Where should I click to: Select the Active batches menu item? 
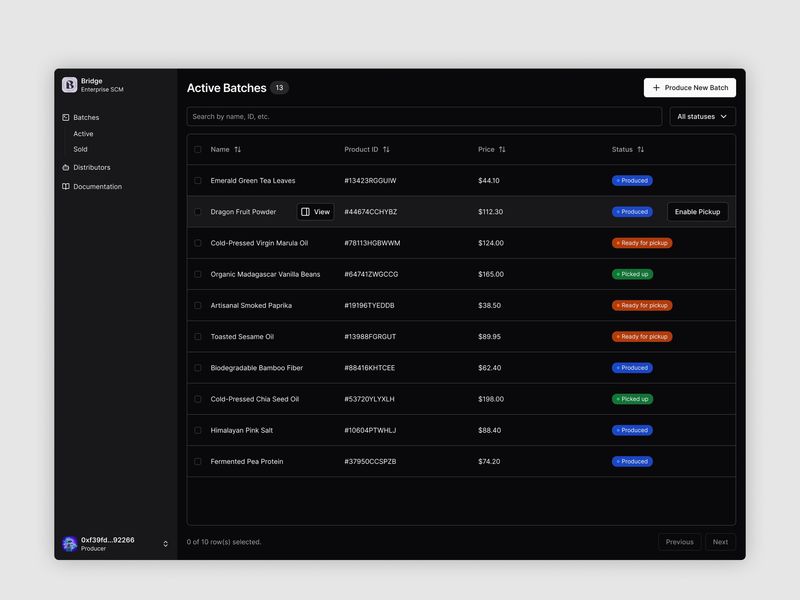[x=83, y=133]
